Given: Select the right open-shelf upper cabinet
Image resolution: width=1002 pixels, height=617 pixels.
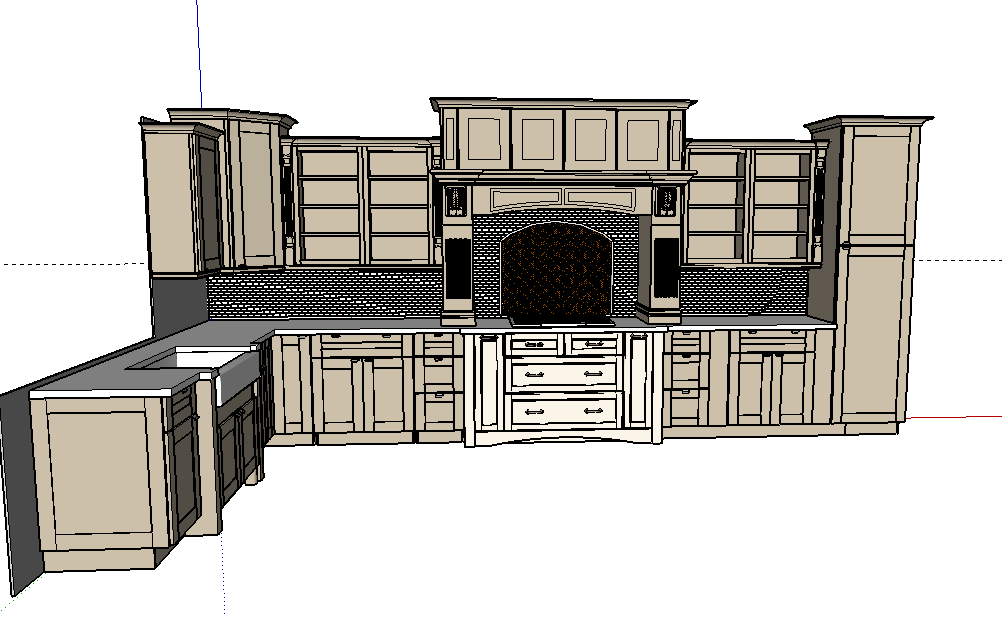Looking at the screenshot, I should pyautogui.click(x=750, y=205).
